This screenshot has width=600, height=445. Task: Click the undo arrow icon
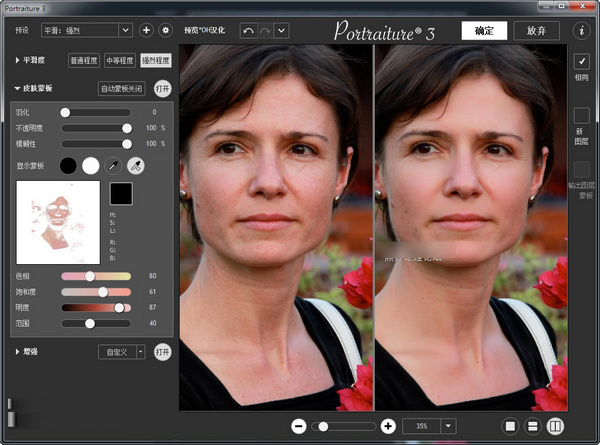click(248, 30)
